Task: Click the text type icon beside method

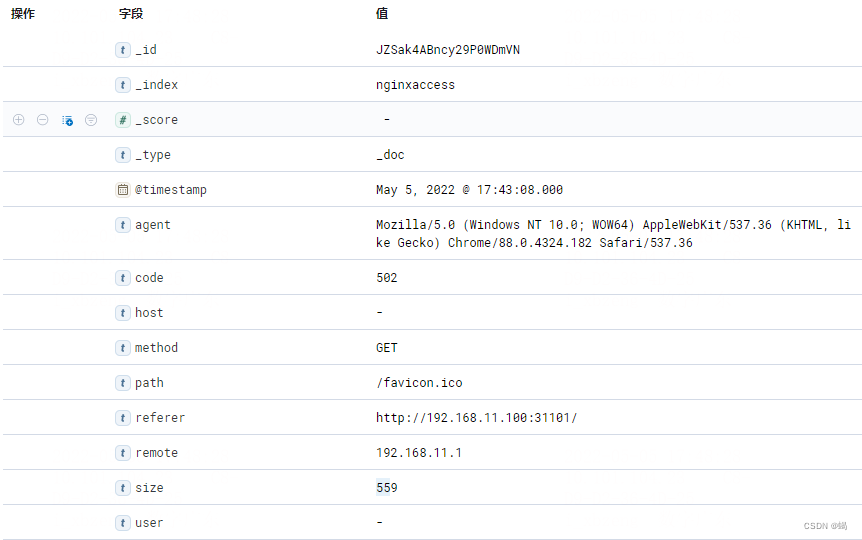Action: pos(123,348)
